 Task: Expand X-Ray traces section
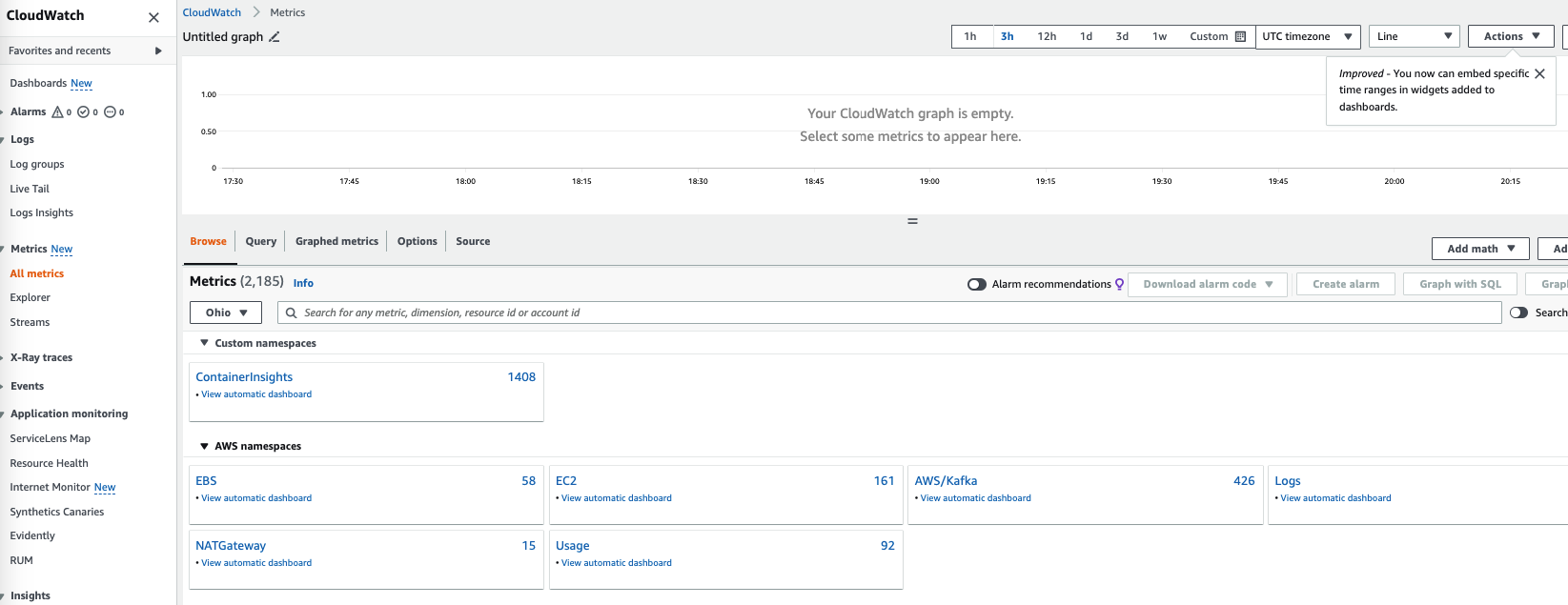(x=41, y=357)
